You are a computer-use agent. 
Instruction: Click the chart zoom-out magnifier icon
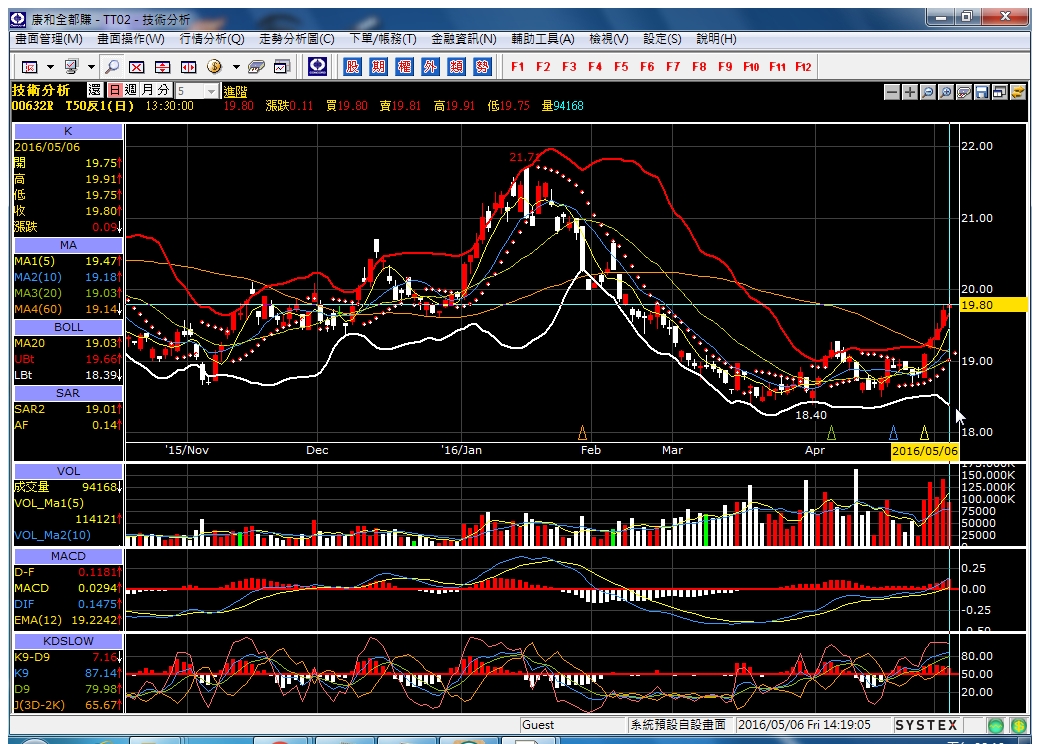[x=928, y=92]
